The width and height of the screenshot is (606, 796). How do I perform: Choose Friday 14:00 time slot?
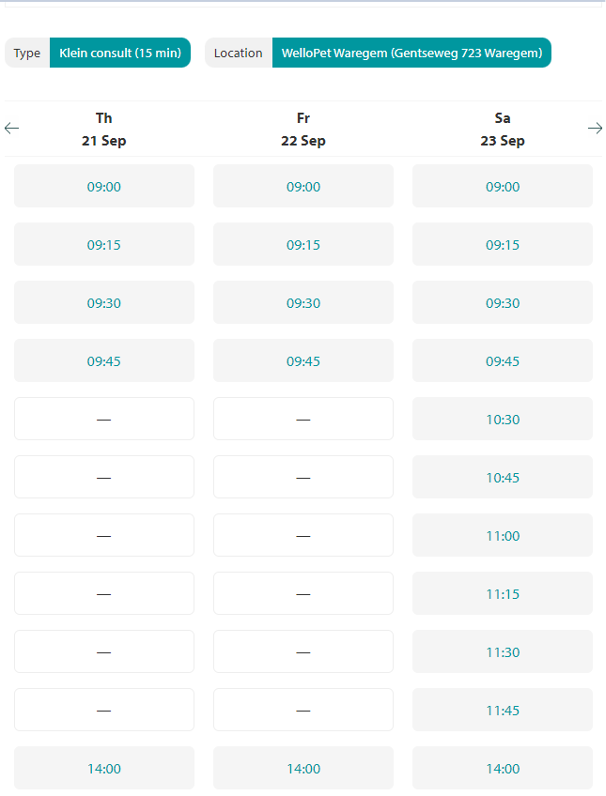(x=303, y=768)
